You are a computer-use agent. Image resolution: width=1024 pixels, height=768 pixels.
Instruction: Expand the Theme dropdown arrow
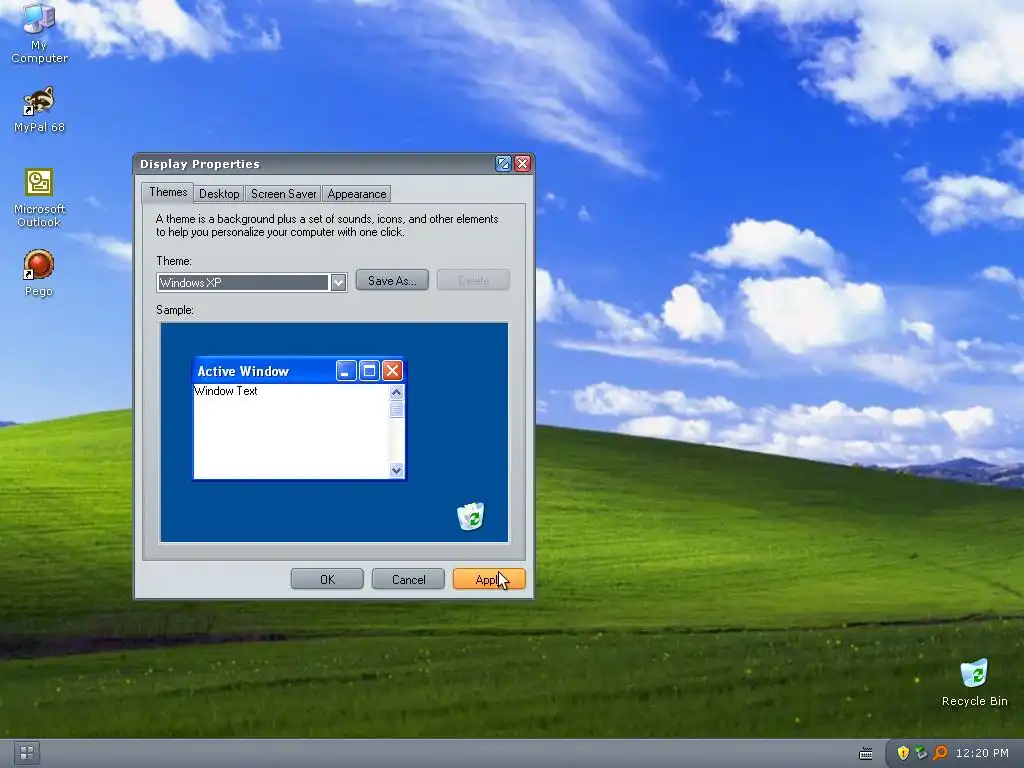(338, 283)
